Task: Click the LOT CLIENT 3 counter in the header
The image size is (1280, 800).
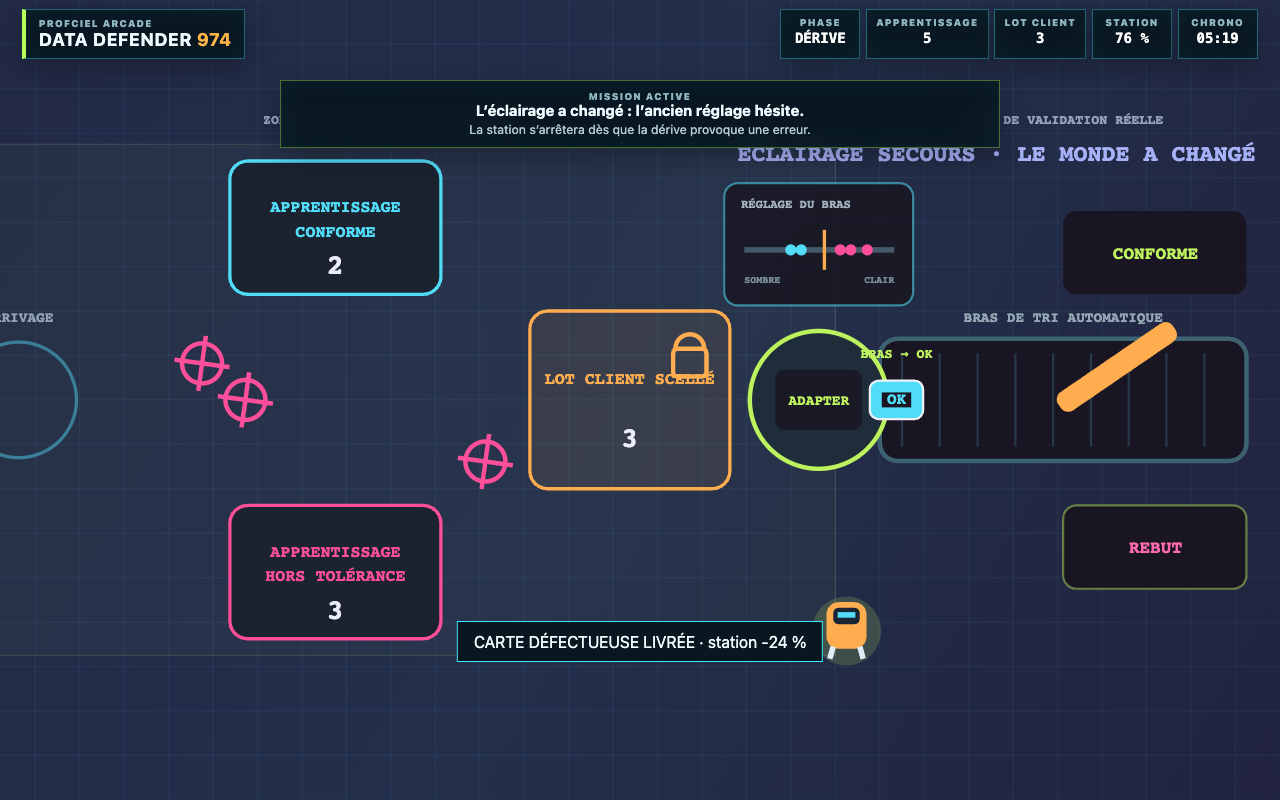Action: click(x=1040, y=34)
